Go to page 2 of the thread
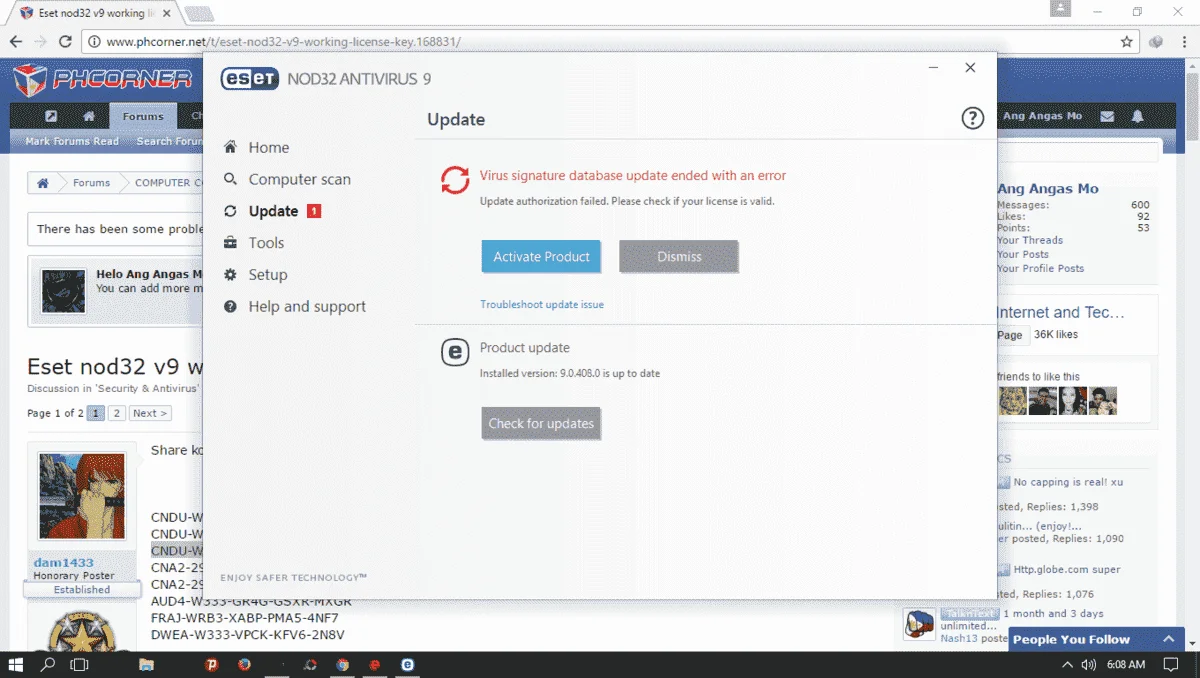1200x678 pixels. [x=116, y=413]
